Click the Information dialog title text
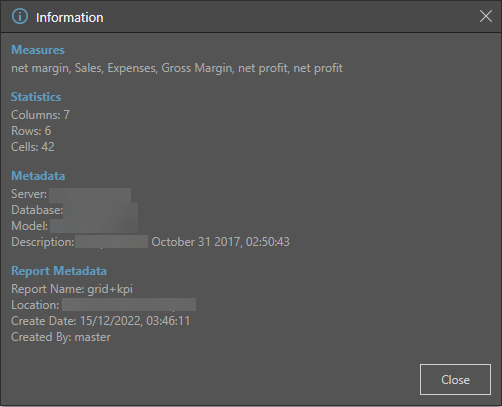Screen dimensions: 502x407 [x=70, y=17]
